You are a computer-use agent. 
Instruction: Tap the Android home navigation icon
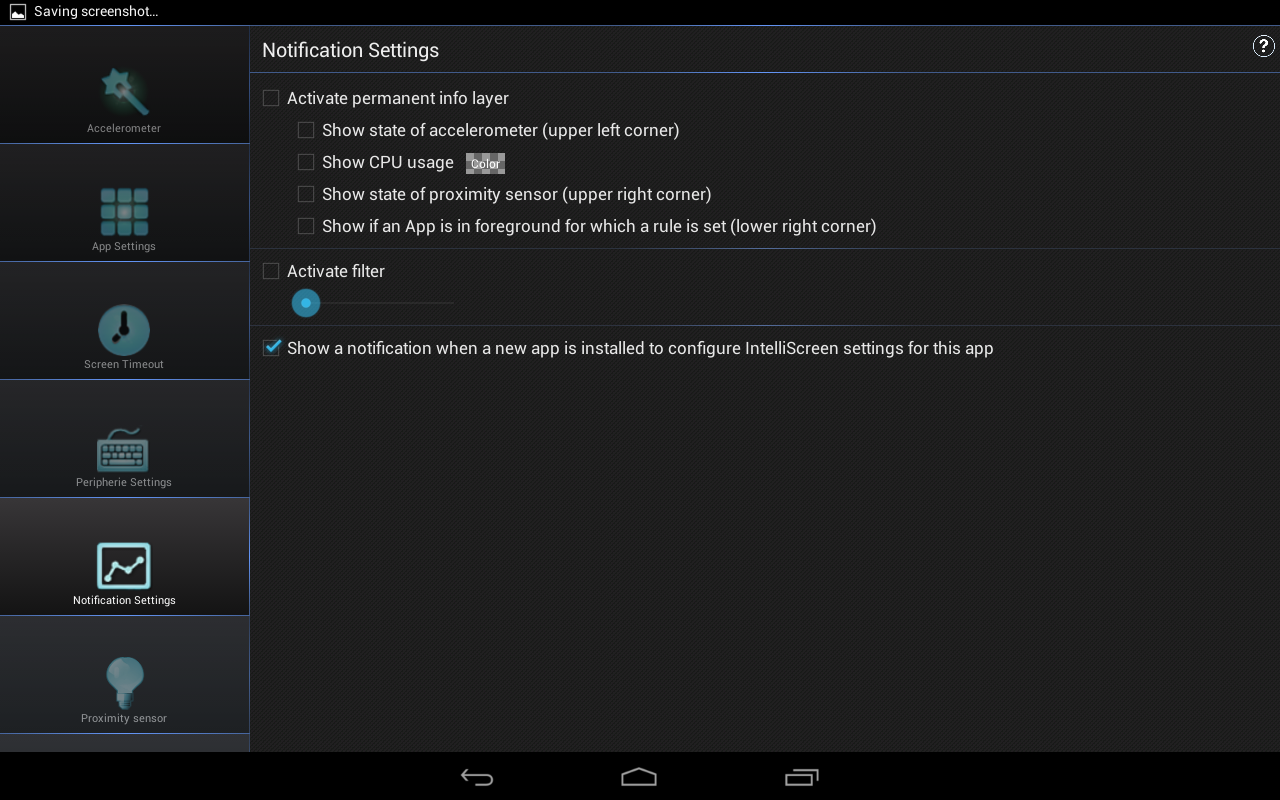coord(639,777)
